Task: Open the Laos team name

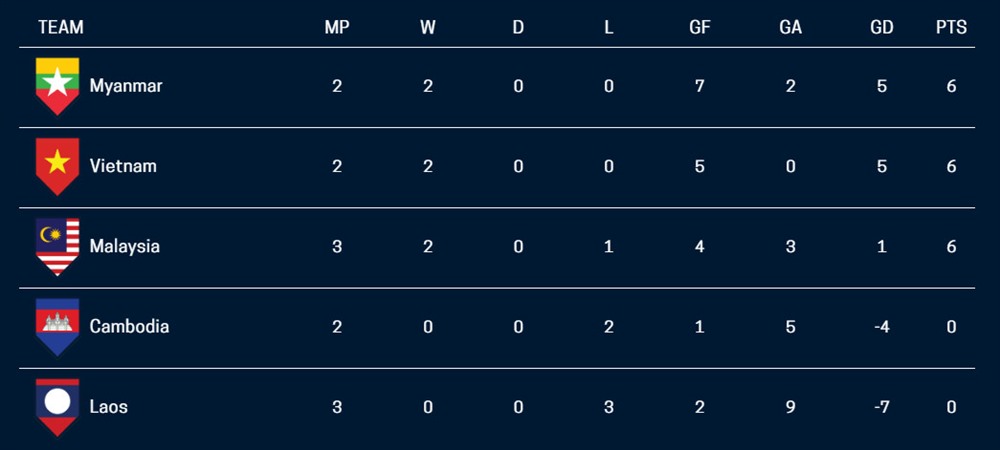Action: (108, 407)
